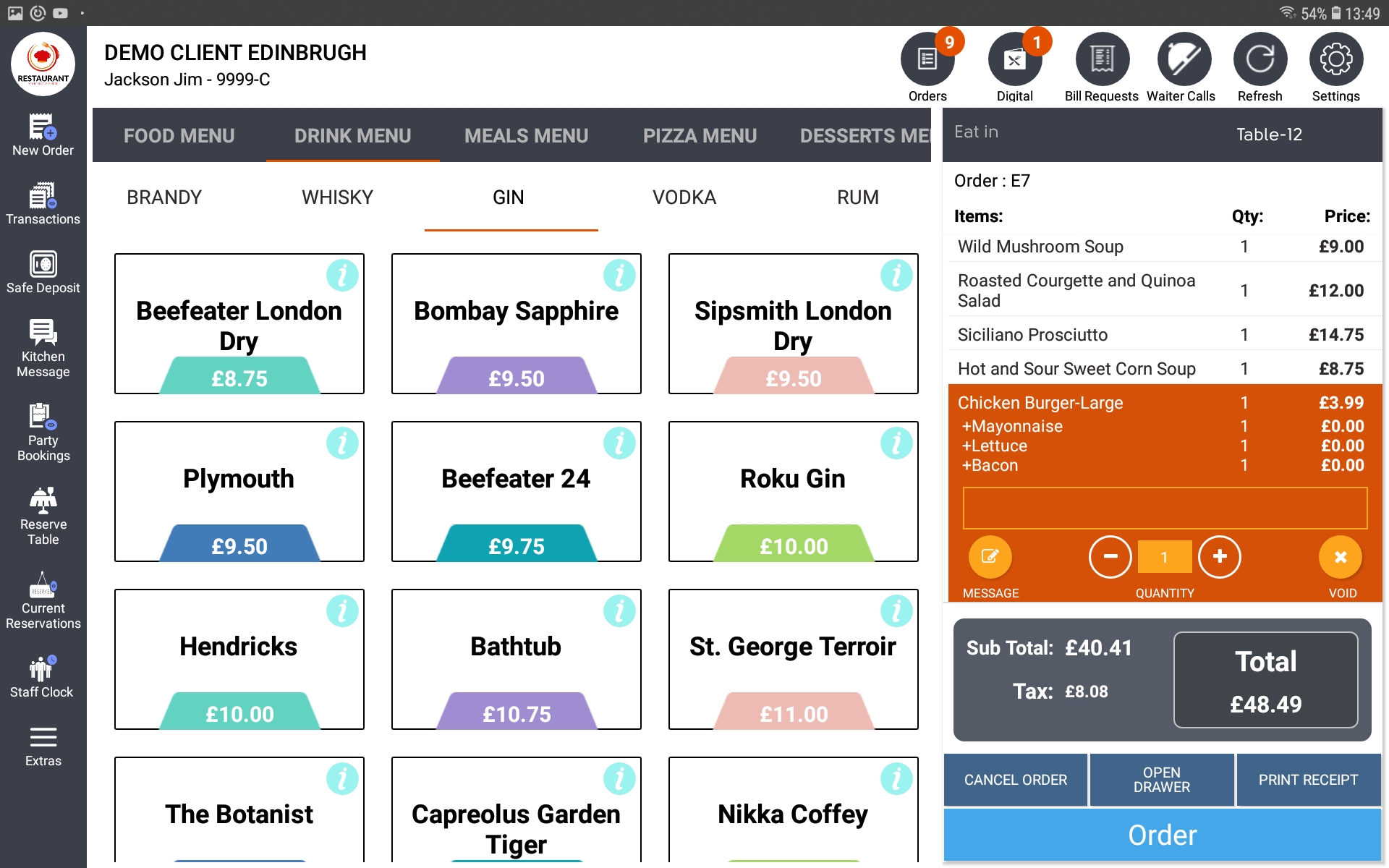Open Digital orders showing 1 notification
1389x868 pixels.
click(1015, 58)
